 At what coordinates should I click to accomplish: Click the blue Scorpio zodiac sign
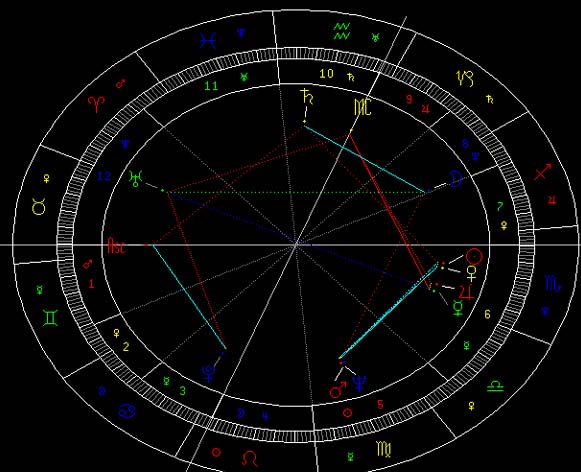tap(552, 283)
